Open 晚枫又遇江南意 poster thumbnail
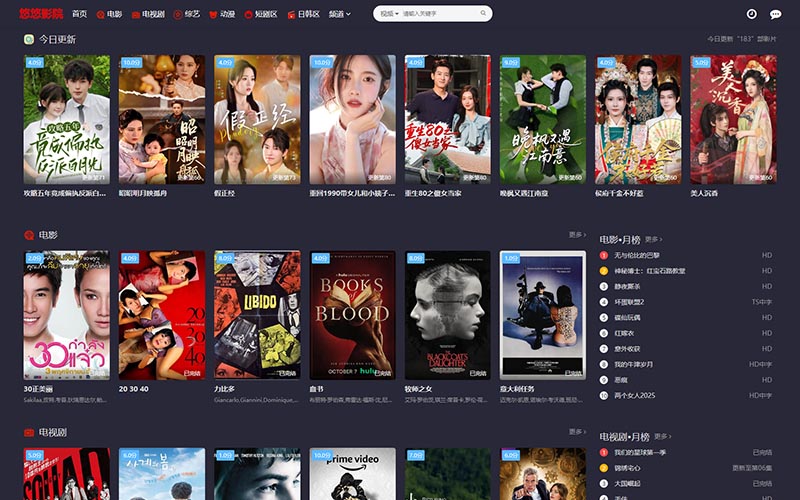 (x=543, y=119)
